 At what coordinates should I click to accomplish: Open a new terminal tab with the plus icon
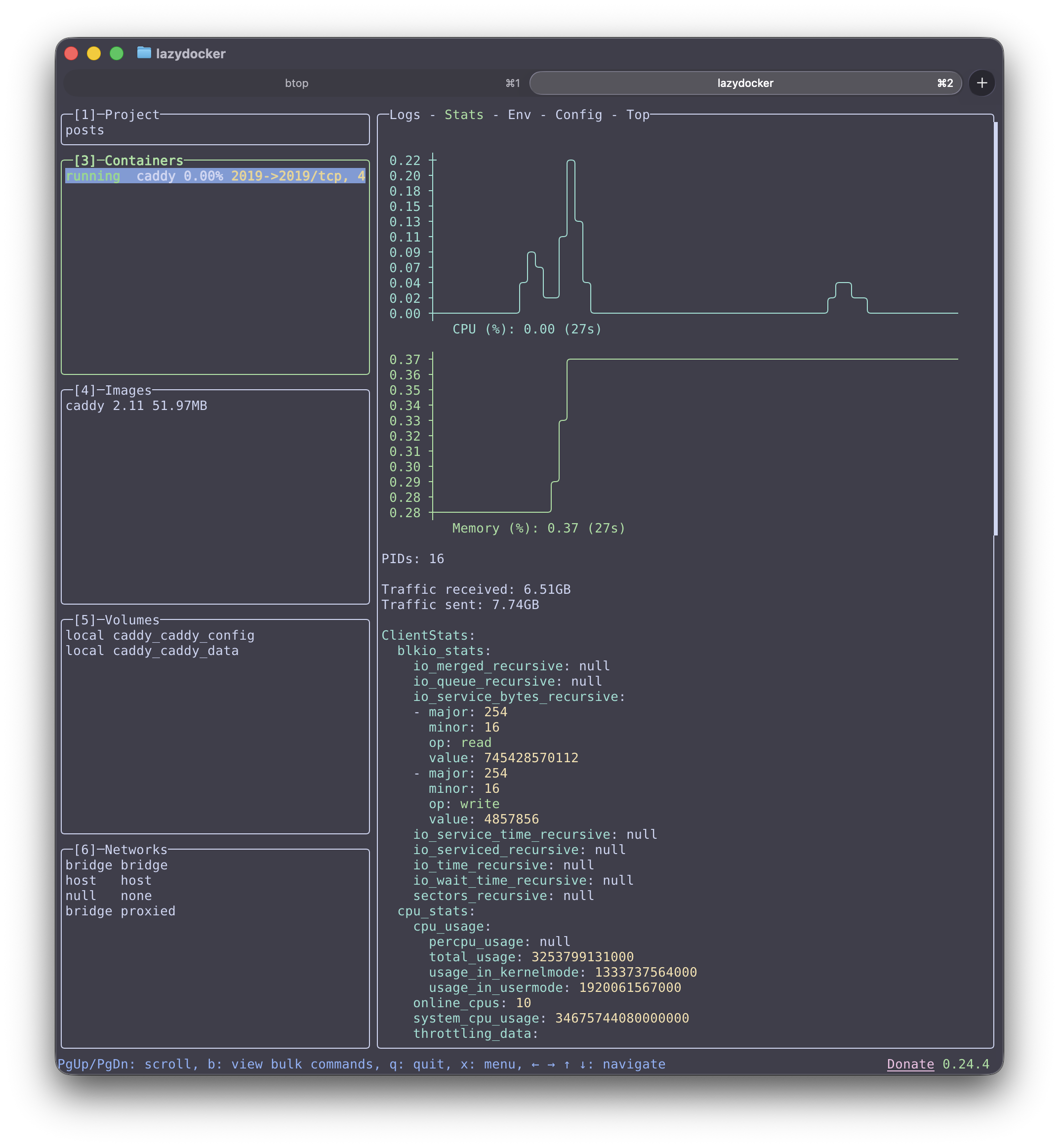tap(981, 83)
